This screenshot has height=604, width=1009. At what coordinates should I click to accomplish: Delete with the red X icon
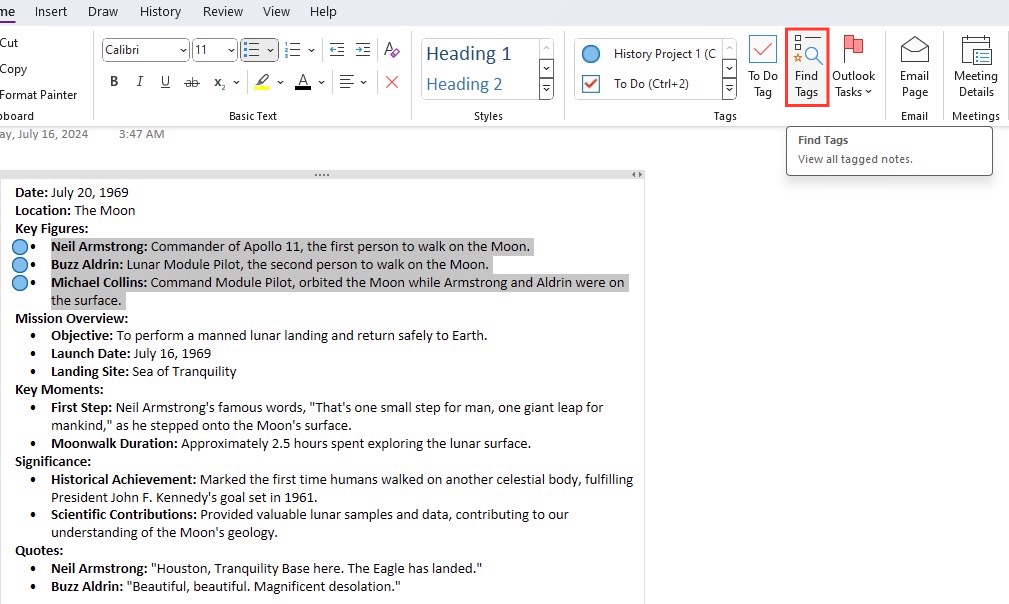(391, 82)
